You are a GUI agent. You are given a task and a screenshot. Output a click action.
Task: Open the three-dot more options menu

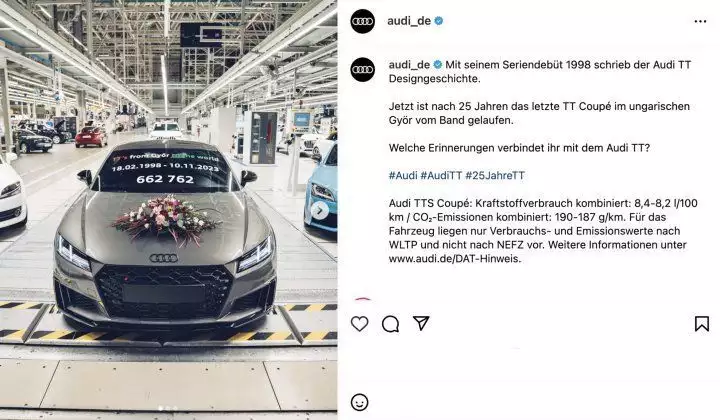(700, 21)
